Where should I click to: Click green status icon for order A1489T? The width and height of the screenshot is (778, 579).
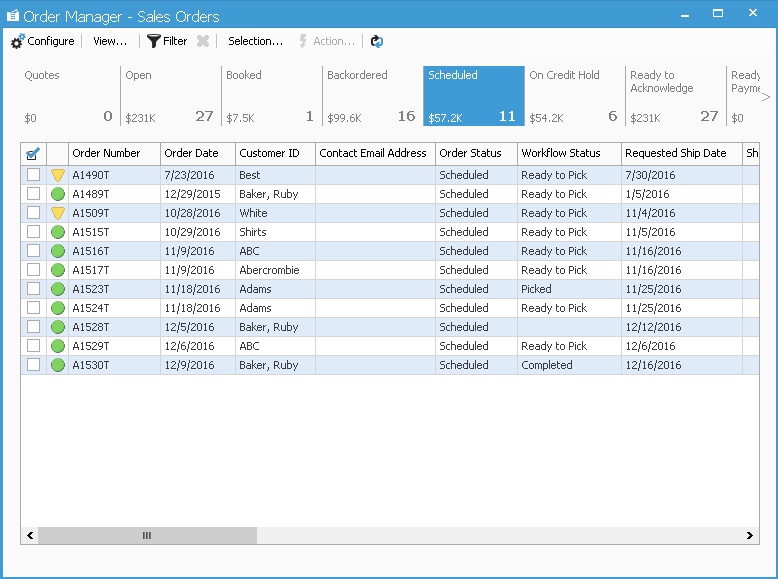point(58,194)
